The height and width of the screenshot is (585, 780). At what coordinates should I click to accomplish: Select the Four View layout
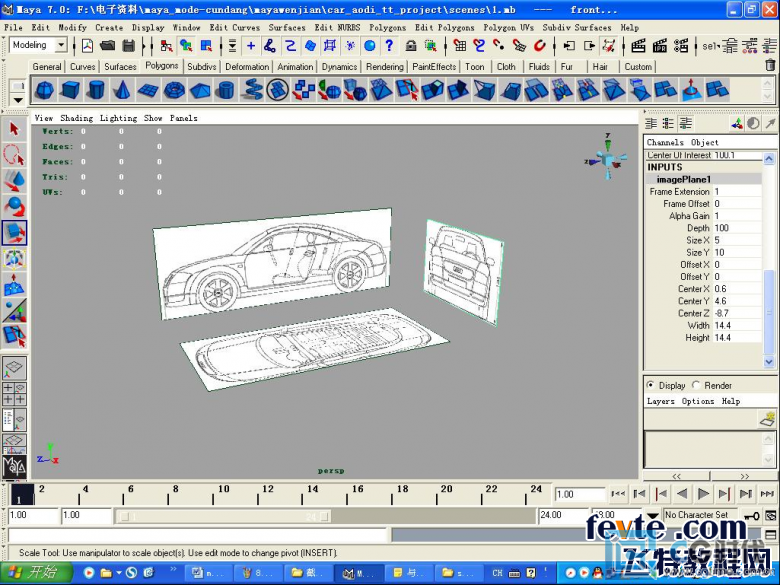tap(14, 393)
